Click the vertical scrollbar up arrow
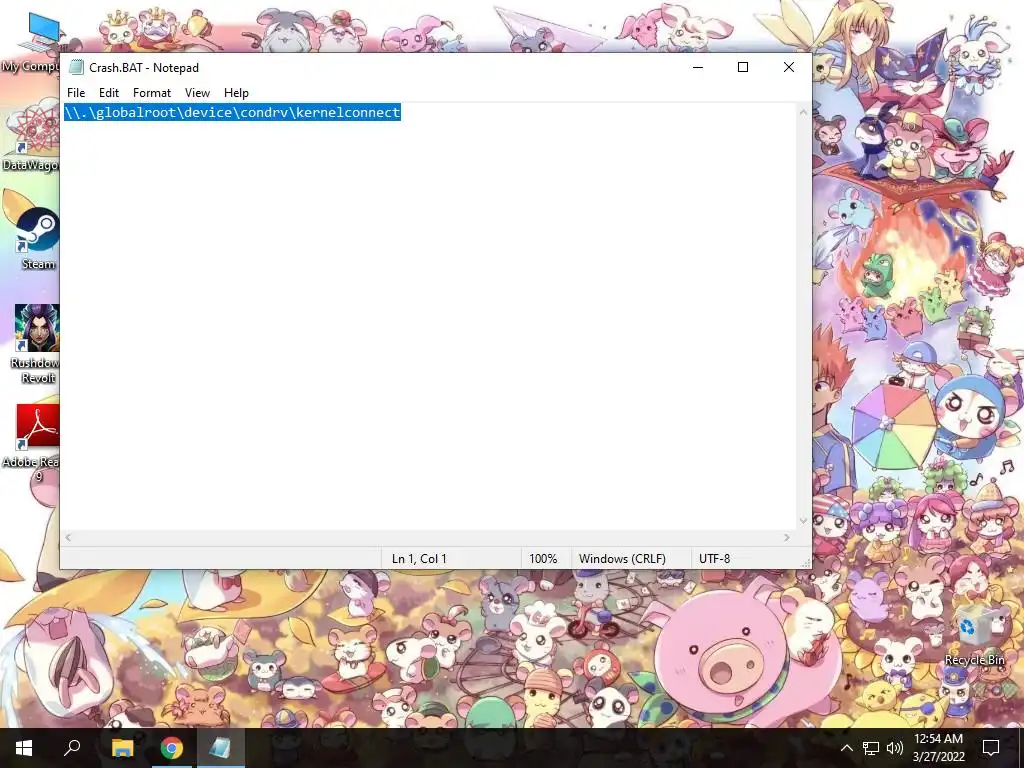The width and height of the screenshot is (1024, 768). 803,112
